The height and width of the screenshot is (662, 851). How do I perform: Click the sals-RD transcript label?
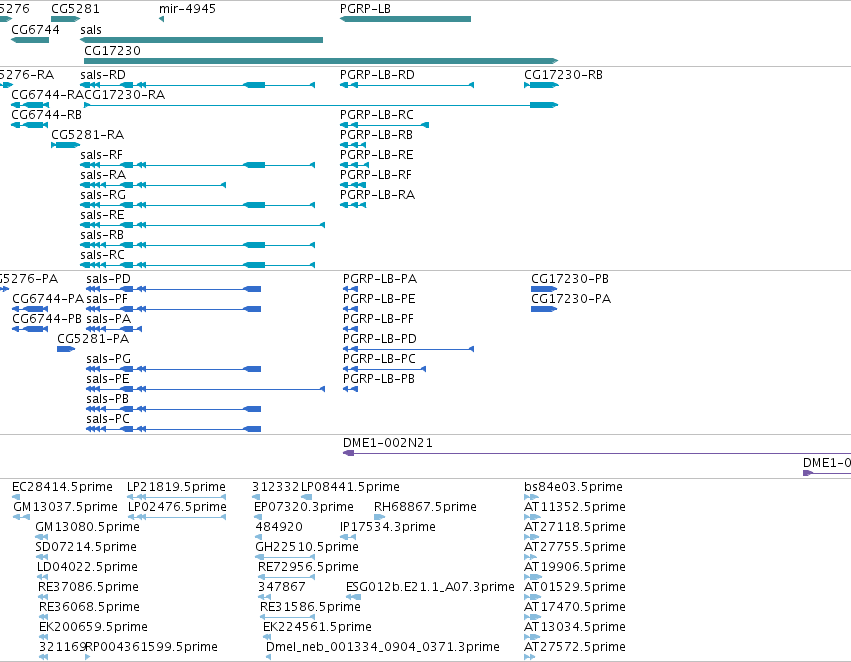click(x=103, y=74)
